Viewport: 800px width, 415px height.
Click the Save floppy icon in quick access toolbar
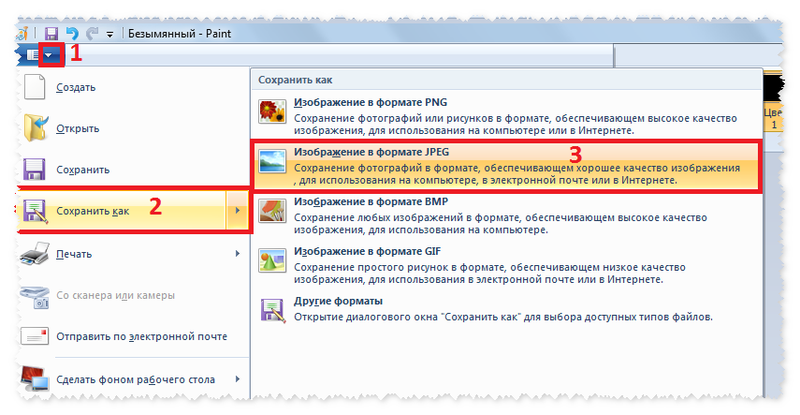click(51, 34)
